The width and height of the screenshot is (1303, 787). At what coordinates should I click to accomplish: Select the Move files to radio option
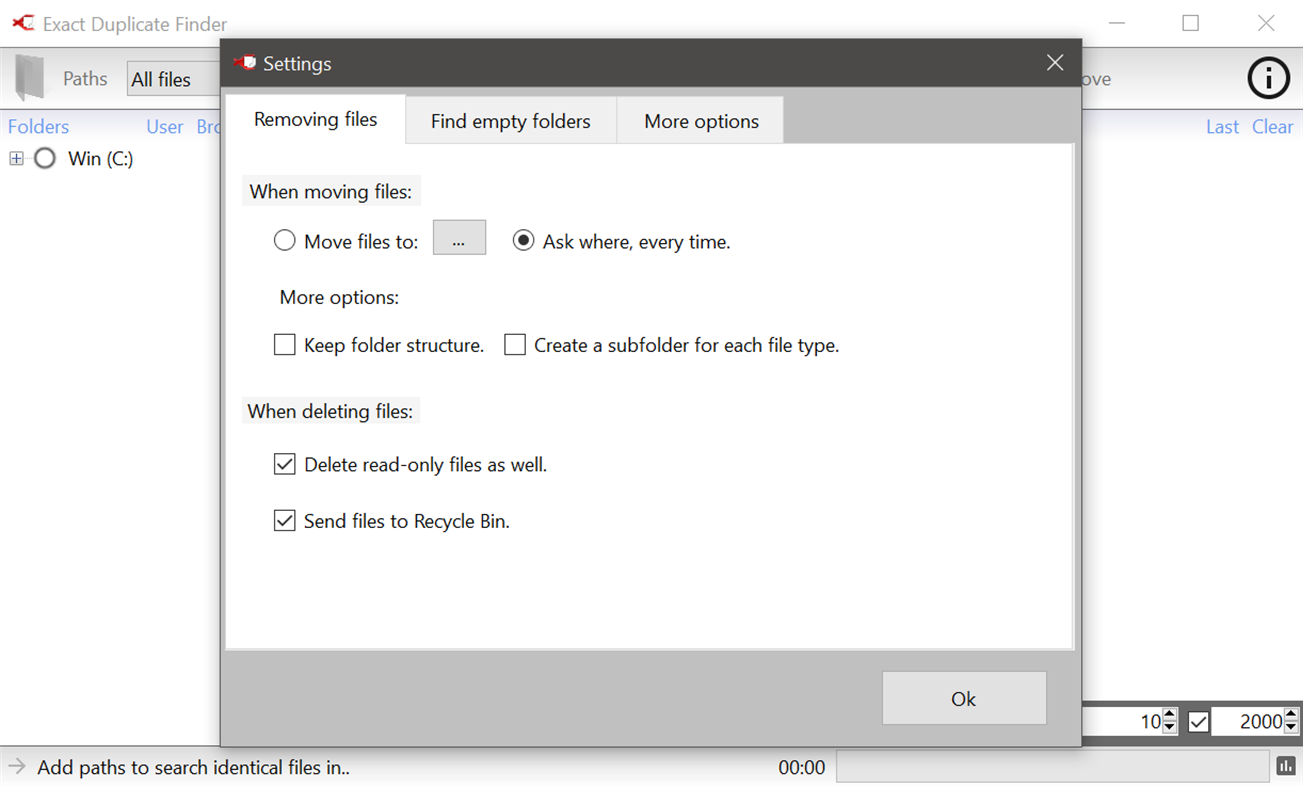tap(285, 241)
